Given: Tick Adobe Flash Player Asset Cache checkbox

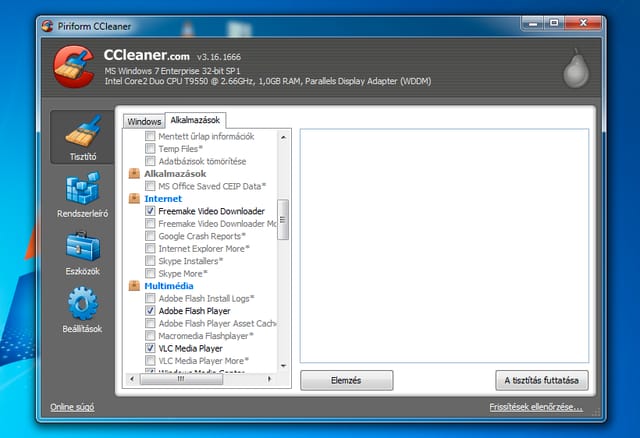Looking at the screenshot, I should [150, 323].
